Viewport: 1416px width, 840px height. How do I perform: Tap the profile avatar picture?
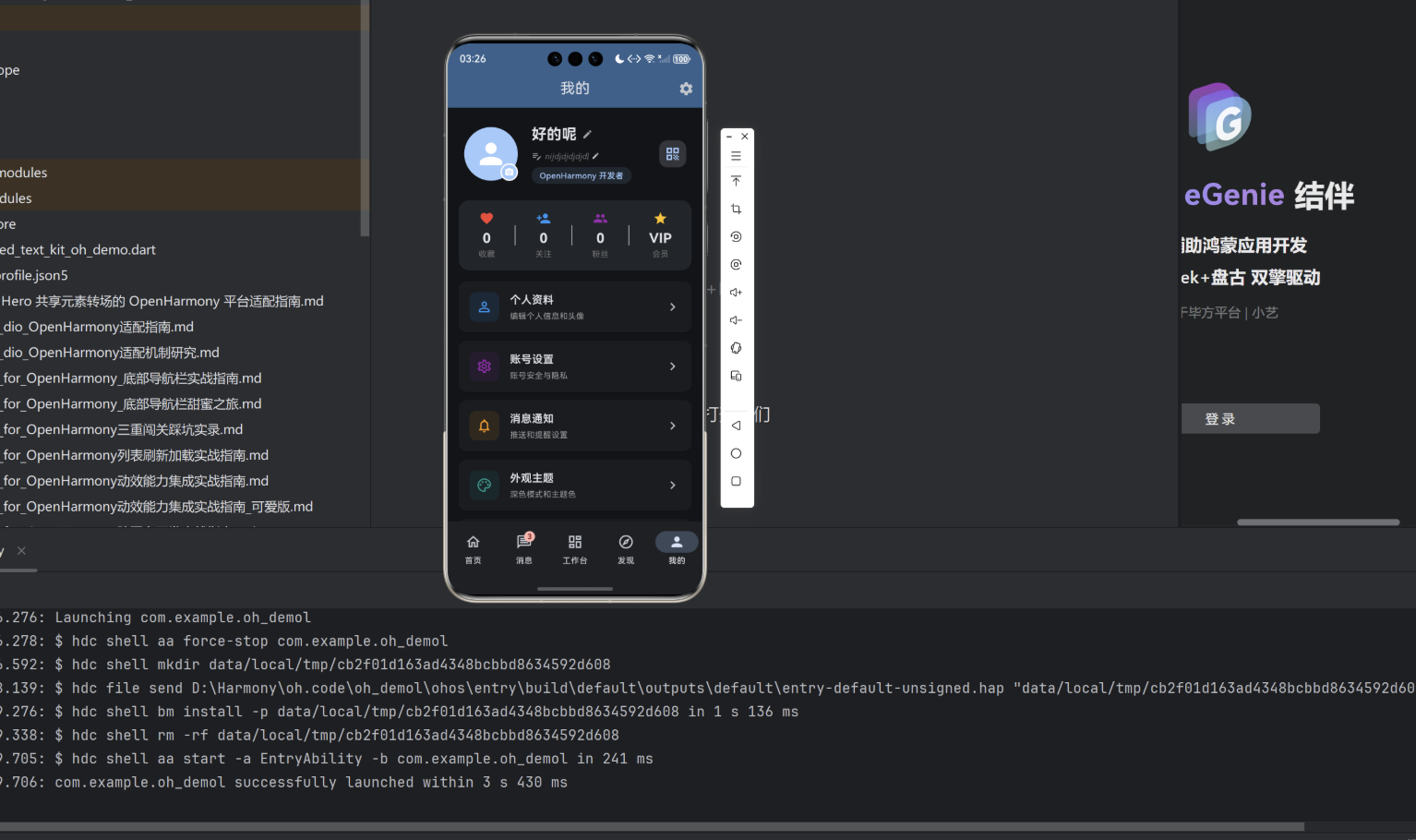tap(490, 153)
